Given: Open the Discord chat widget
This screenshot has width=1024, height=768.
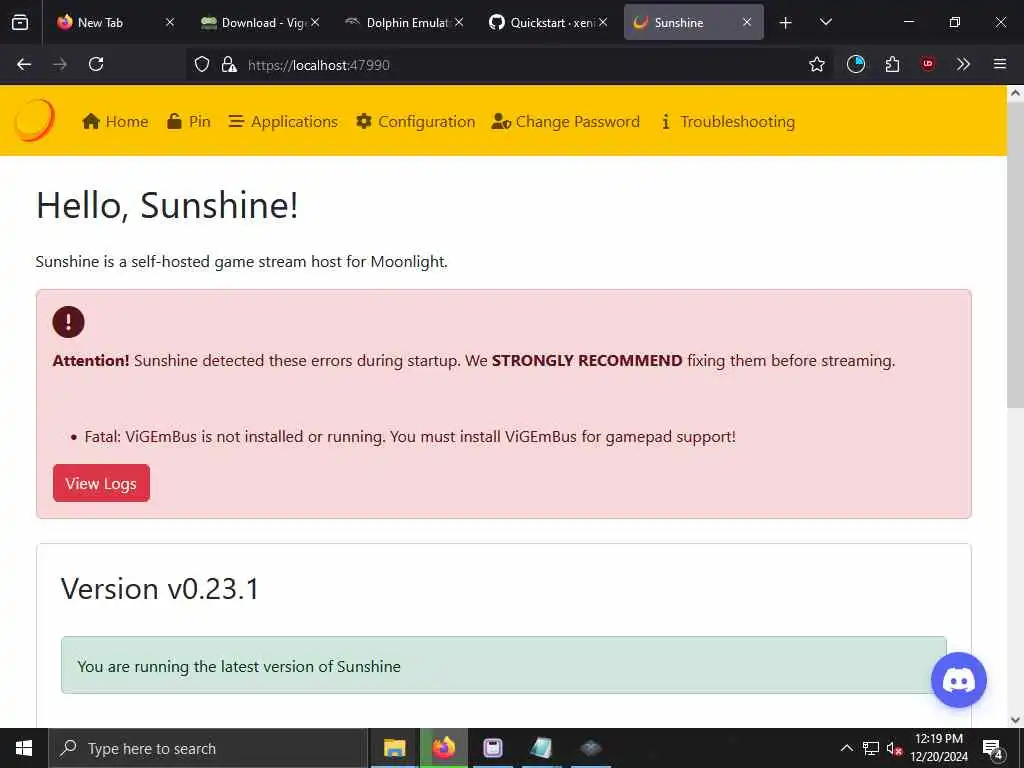Looking at the screenshot, I should (959, 680).
